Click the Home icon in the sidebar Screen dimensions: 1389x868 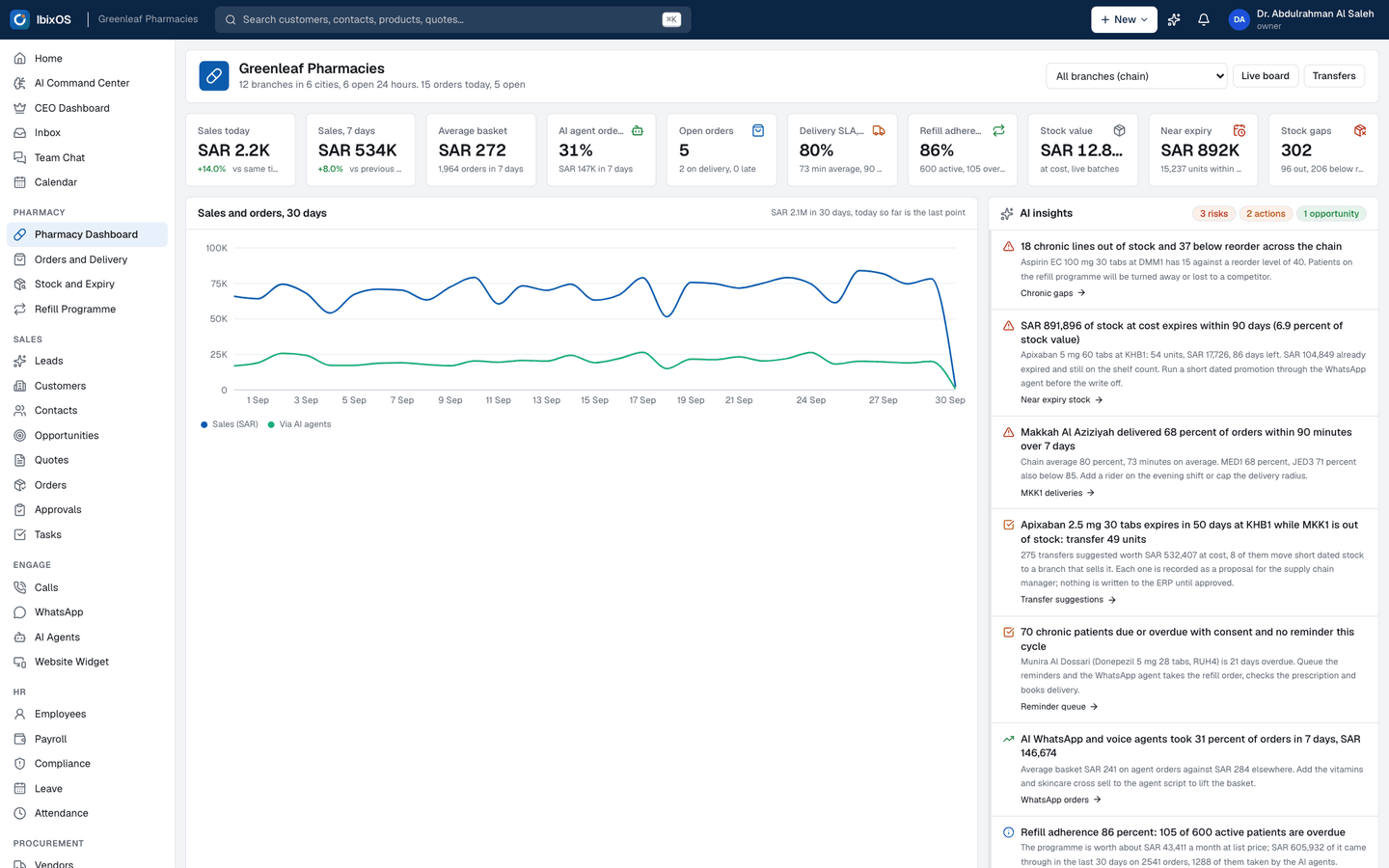point(20,59)
